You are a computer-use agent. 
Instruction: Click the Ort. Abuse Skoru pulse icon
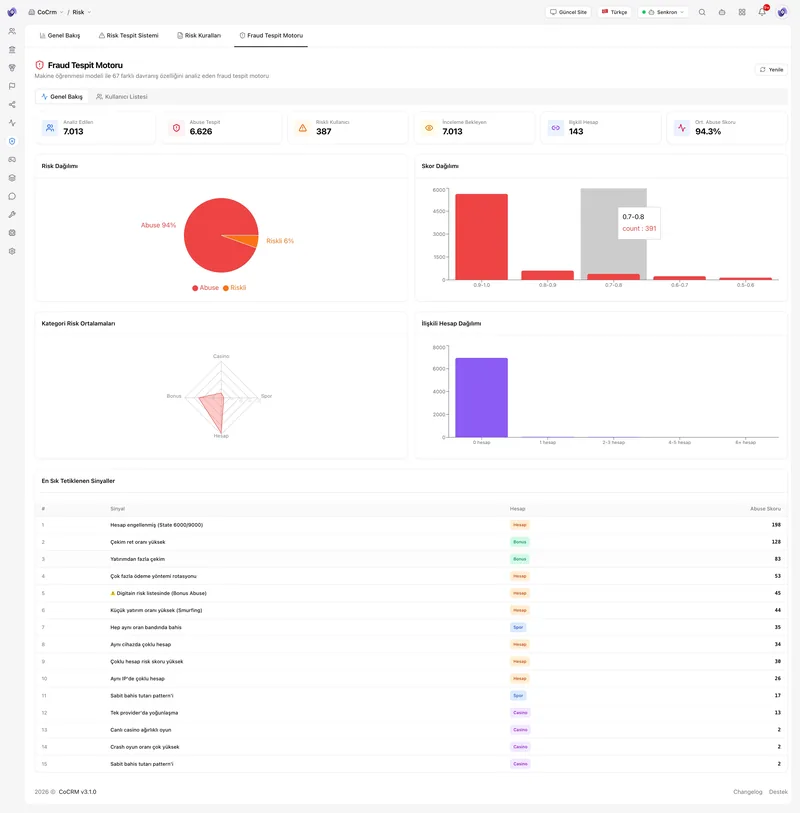point(682,128)
